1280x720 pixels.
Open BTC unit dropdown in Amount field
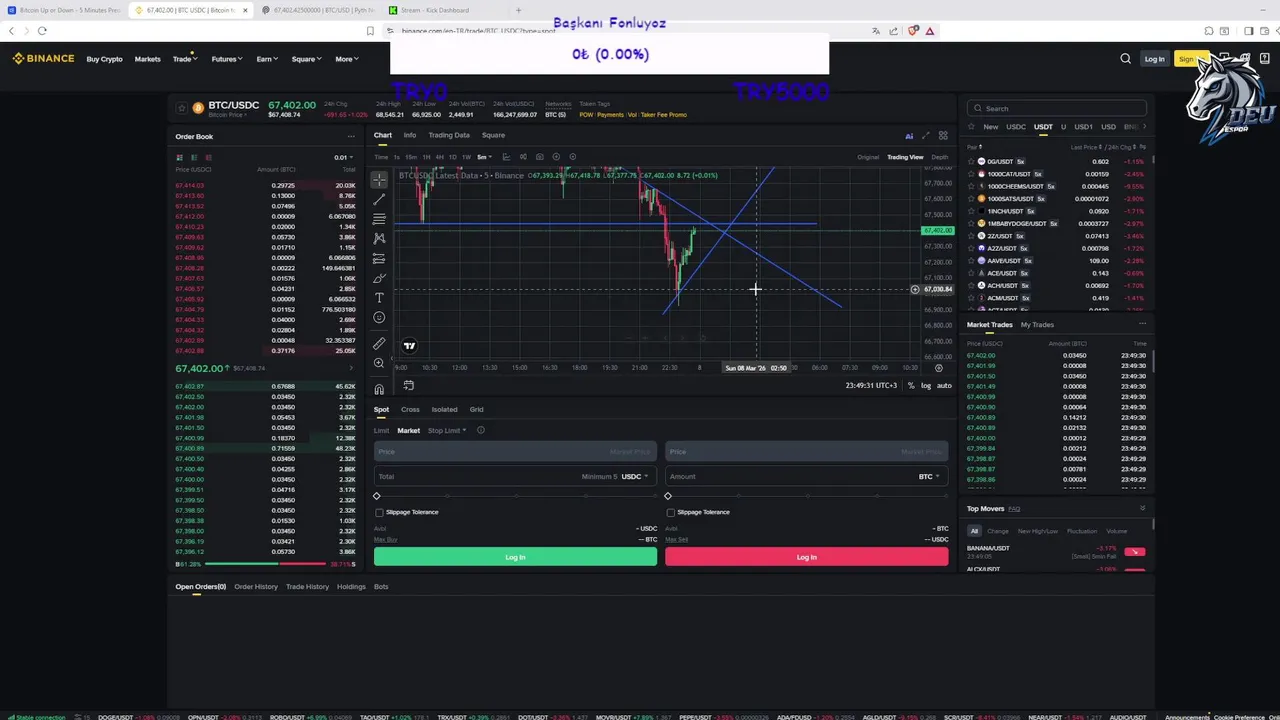[929, 476]
